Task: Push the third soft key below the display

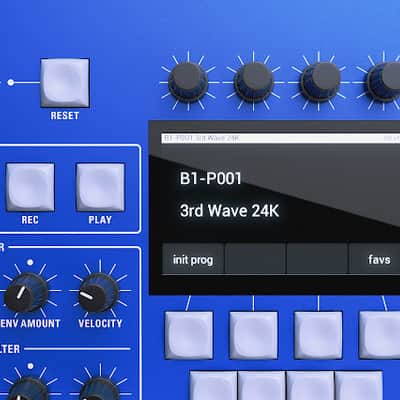Action: click(x=318, y=335)
